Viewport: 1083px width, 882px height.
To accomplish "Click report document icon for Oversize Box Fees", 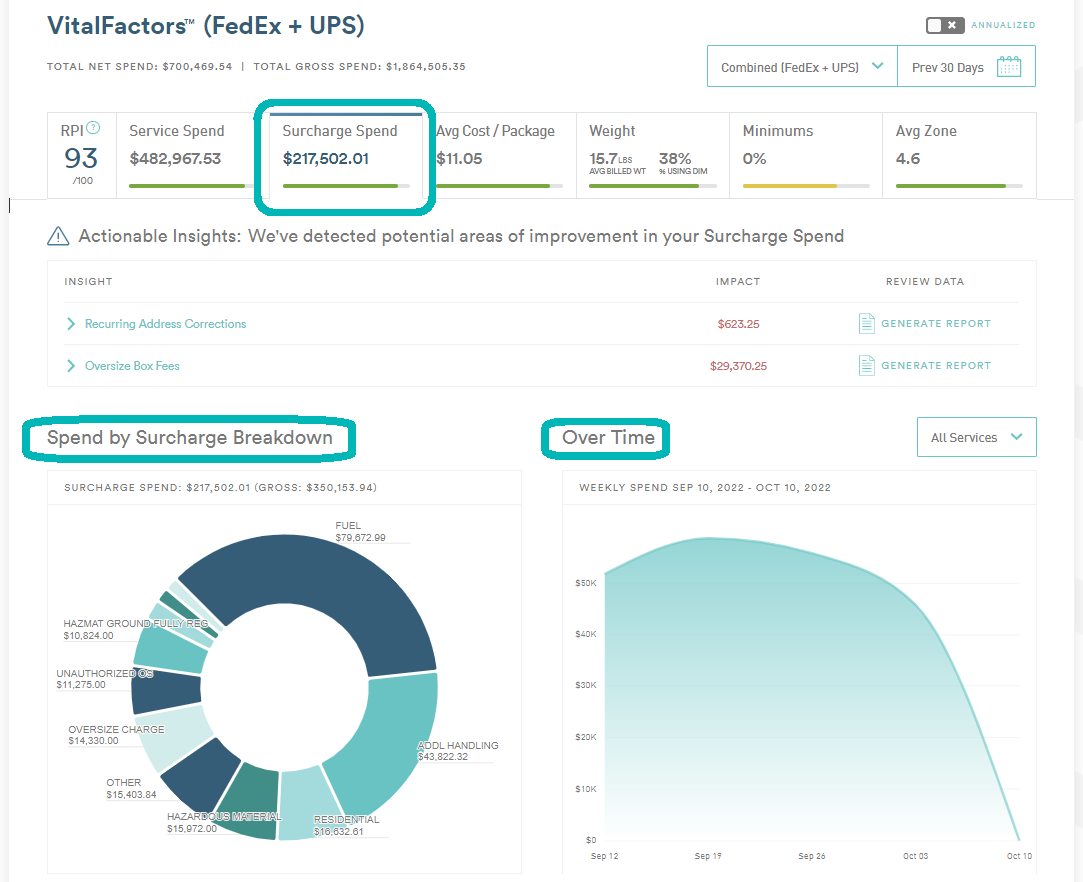I will point(867,365).
